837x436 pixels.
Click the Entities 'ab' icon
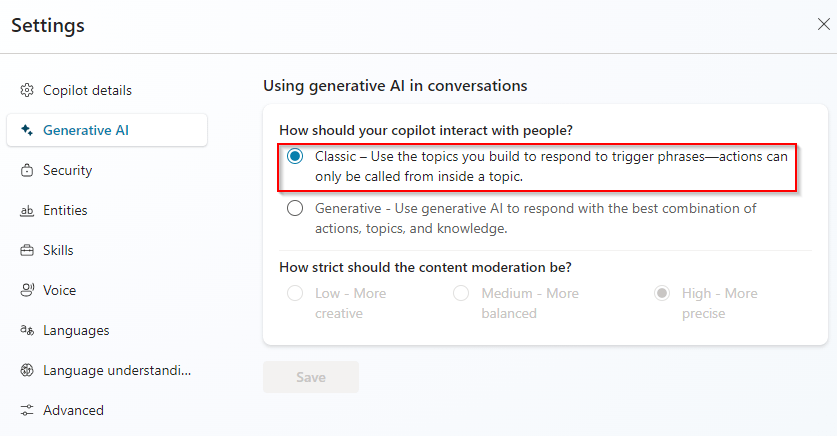[x=27, y=210]
